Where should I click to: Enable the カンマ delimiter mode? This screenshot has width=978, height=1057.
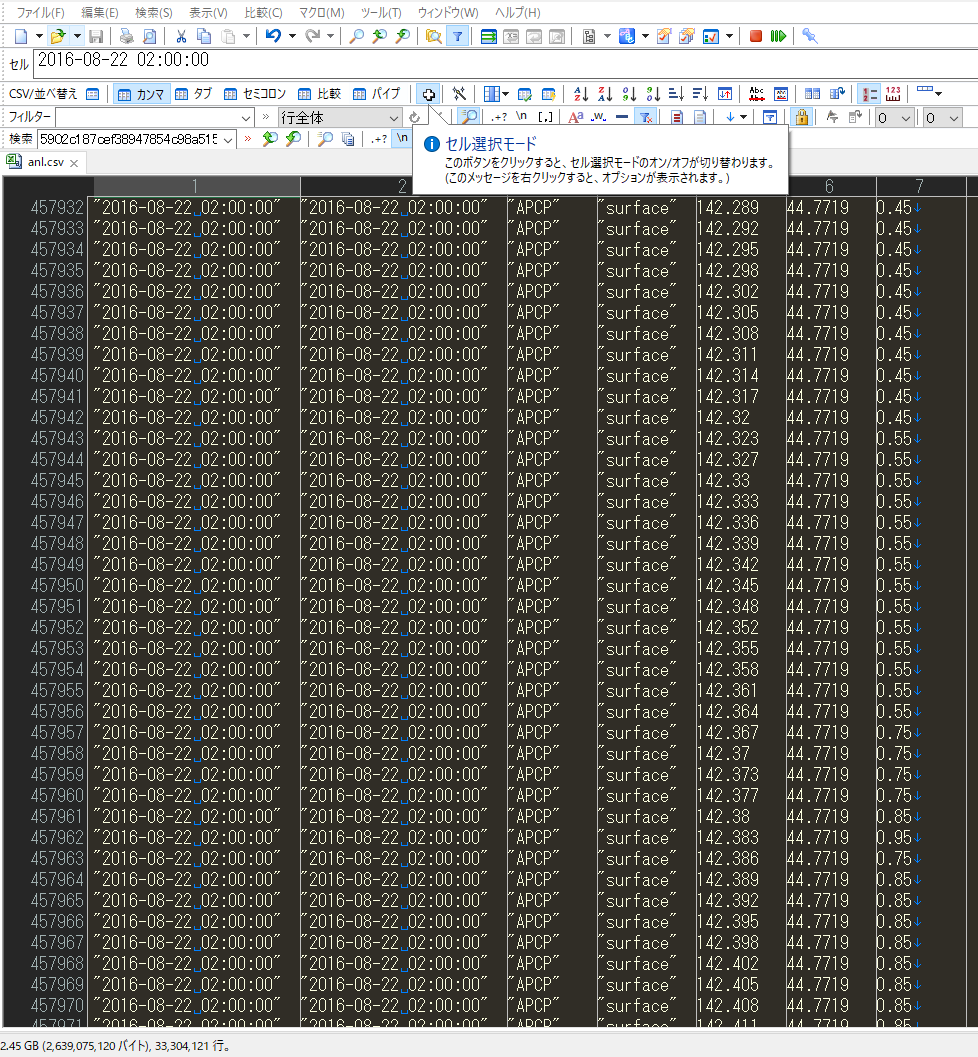tap(141, 94)
